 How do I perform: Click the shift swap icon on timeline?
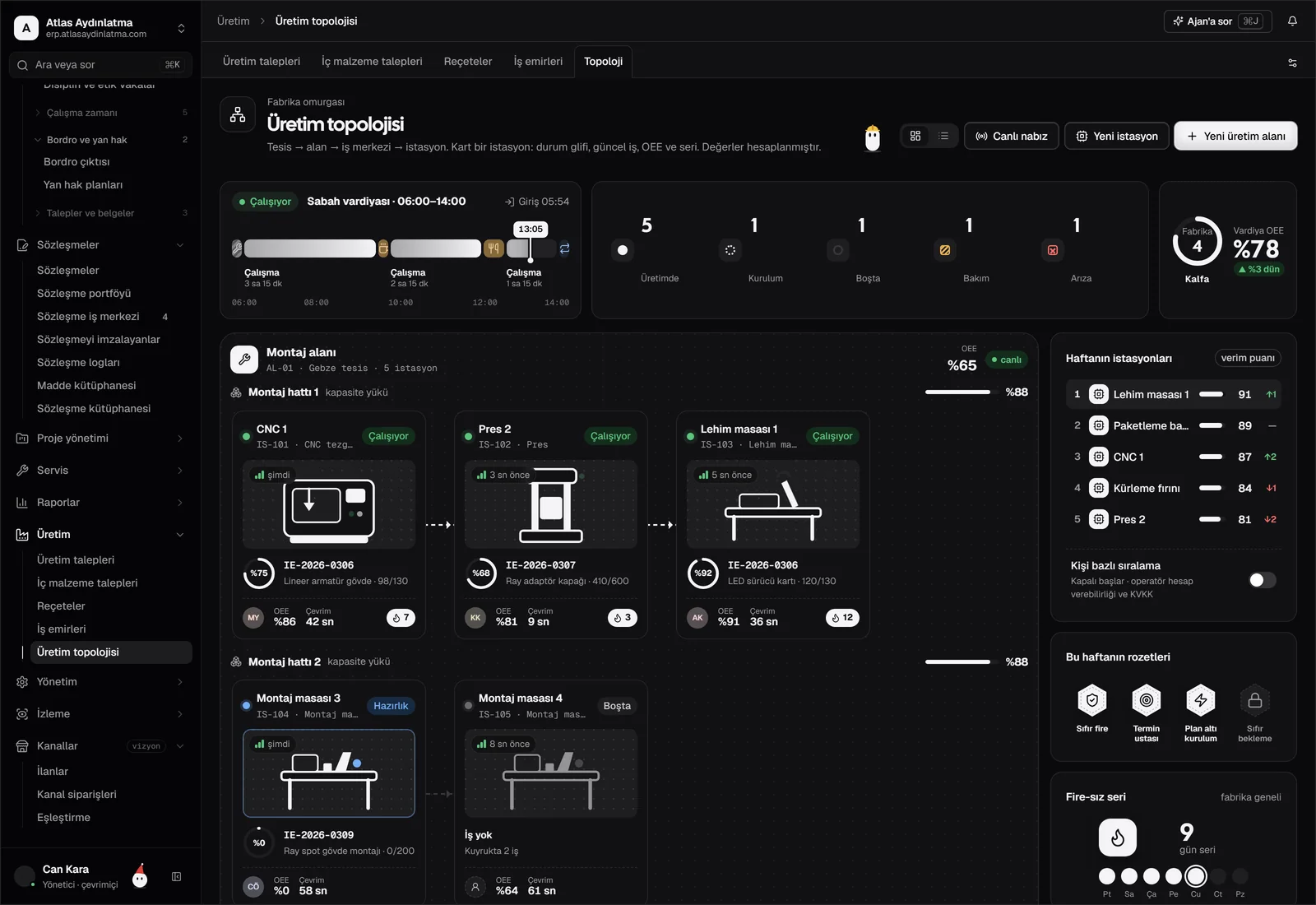564,248
